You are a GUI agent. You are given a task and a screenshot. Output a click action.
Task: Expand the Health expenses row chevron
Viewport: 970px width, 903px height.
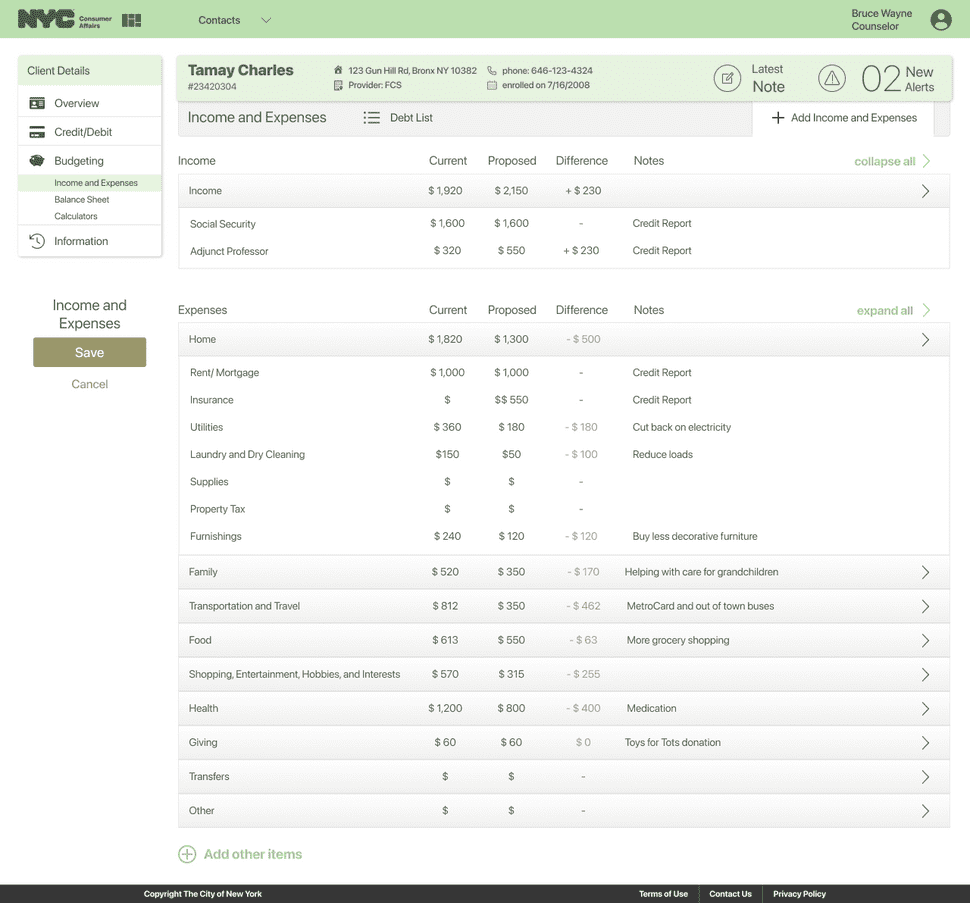point(925,708)
